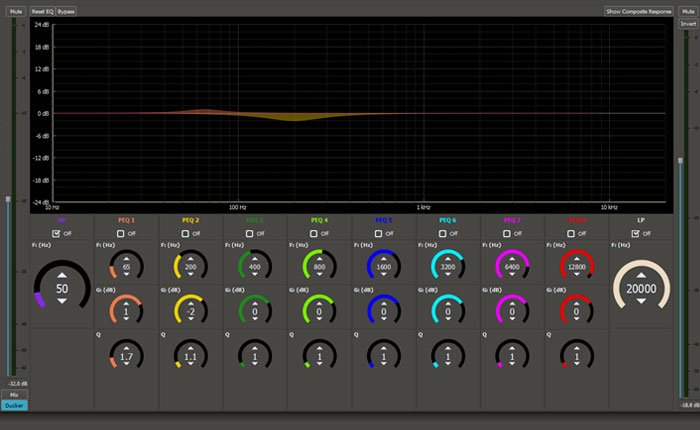Viewport: 700px width, 430px height.
Task: Click the PEQ 8 frequency value 12800
Action: pyautogui.click(x=577, y=267)
